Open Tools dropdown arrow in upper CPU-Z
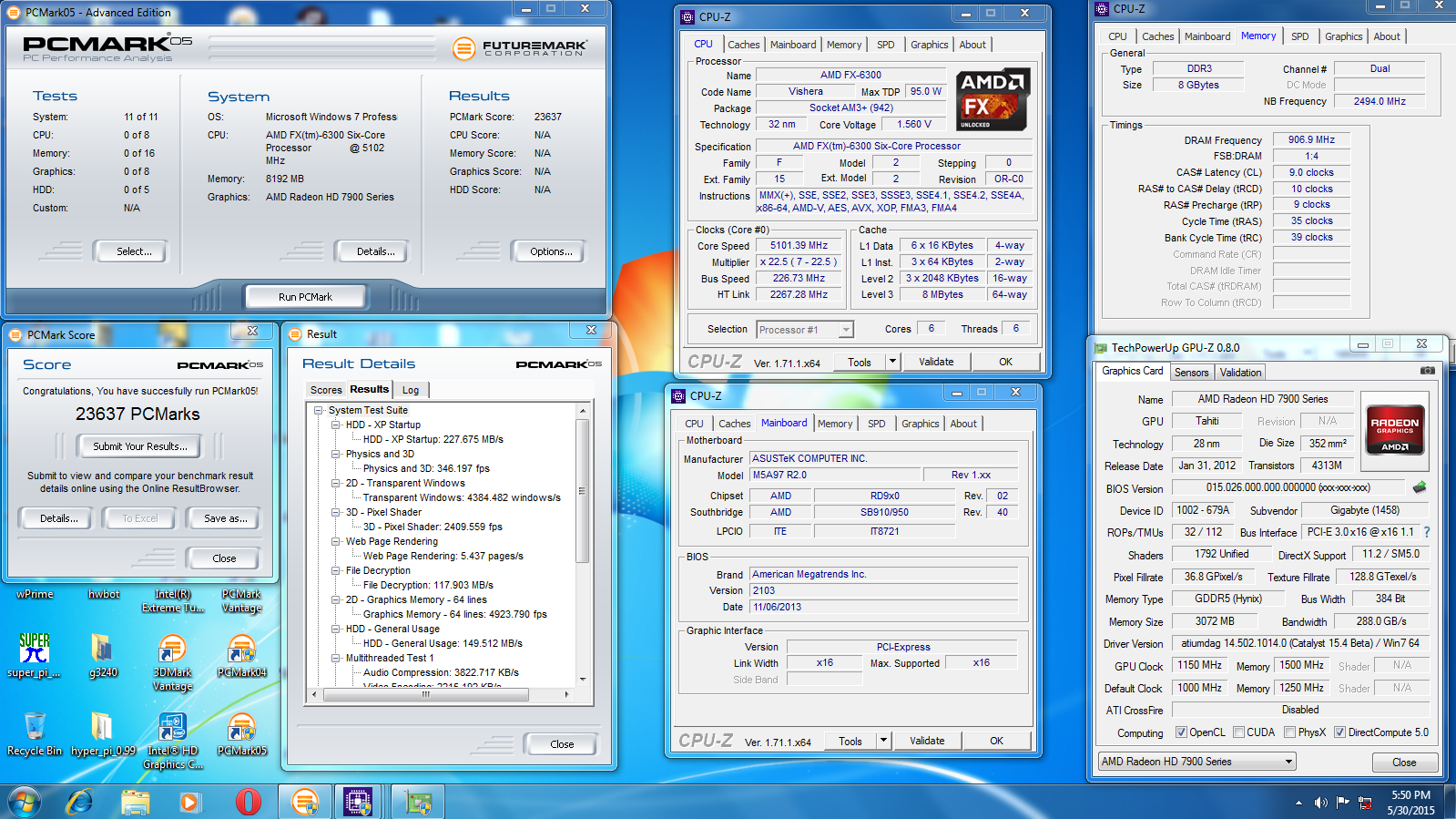1456x819 pixels. click(x=893, y=362)
